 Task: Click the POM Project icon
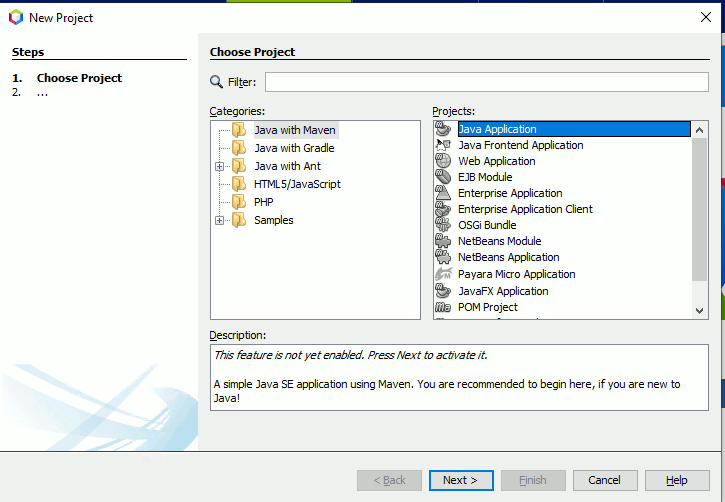443,307
